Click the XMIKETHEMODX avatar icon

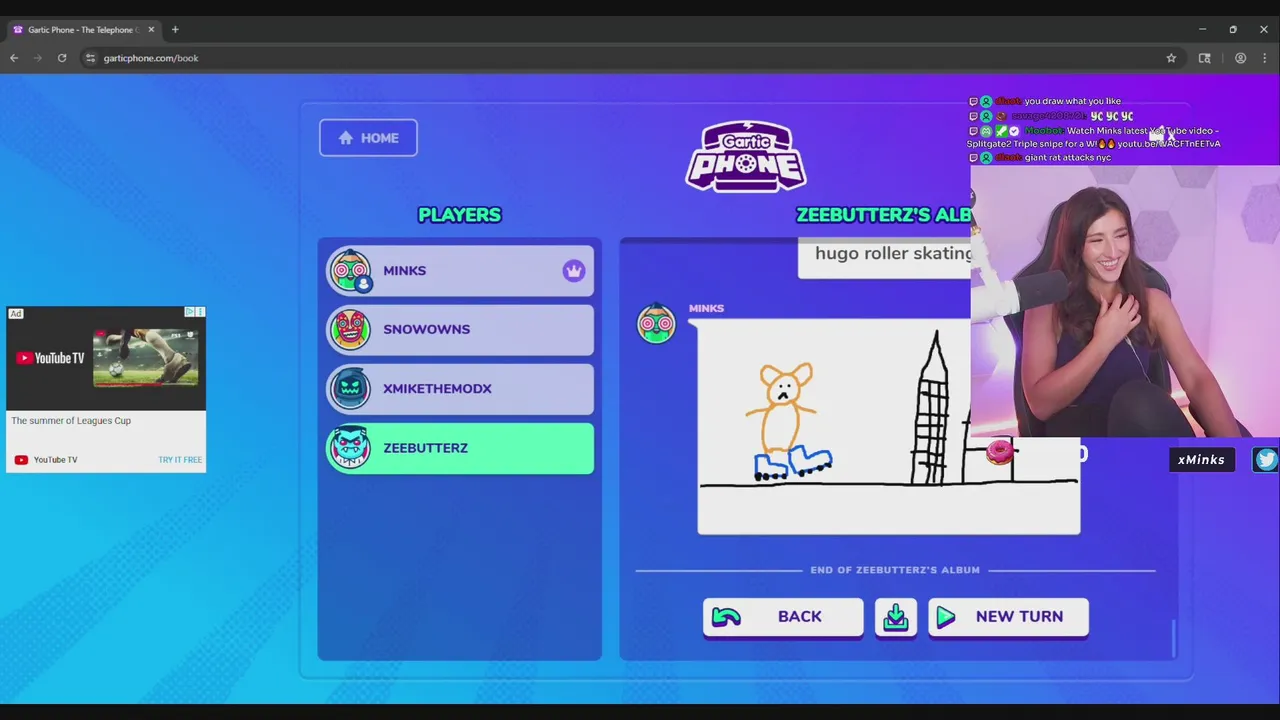(351, 388)
